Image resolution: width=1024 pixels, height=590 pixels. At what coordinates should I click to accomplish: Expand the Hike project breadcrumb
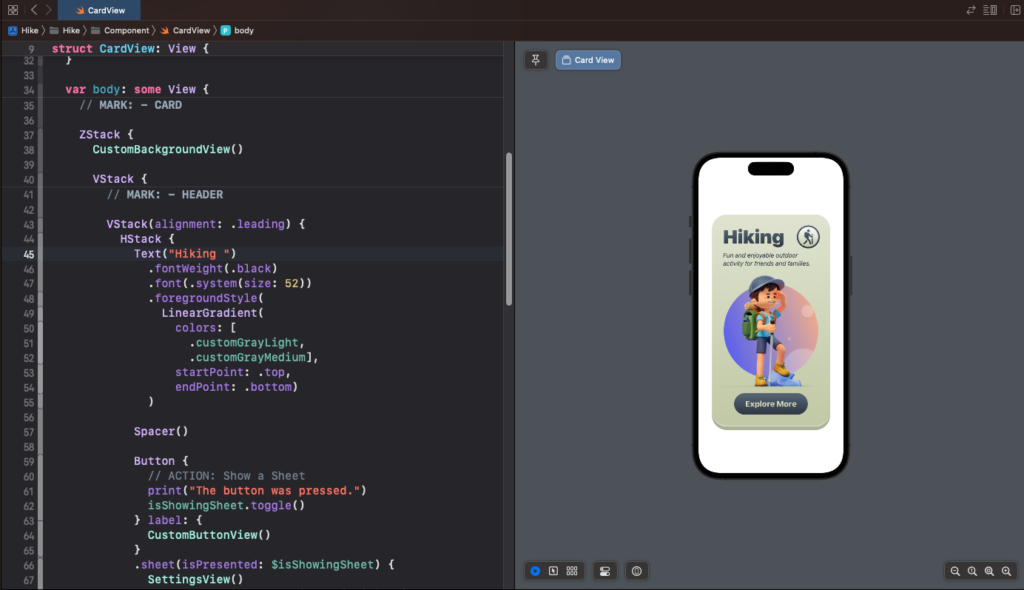23,30
